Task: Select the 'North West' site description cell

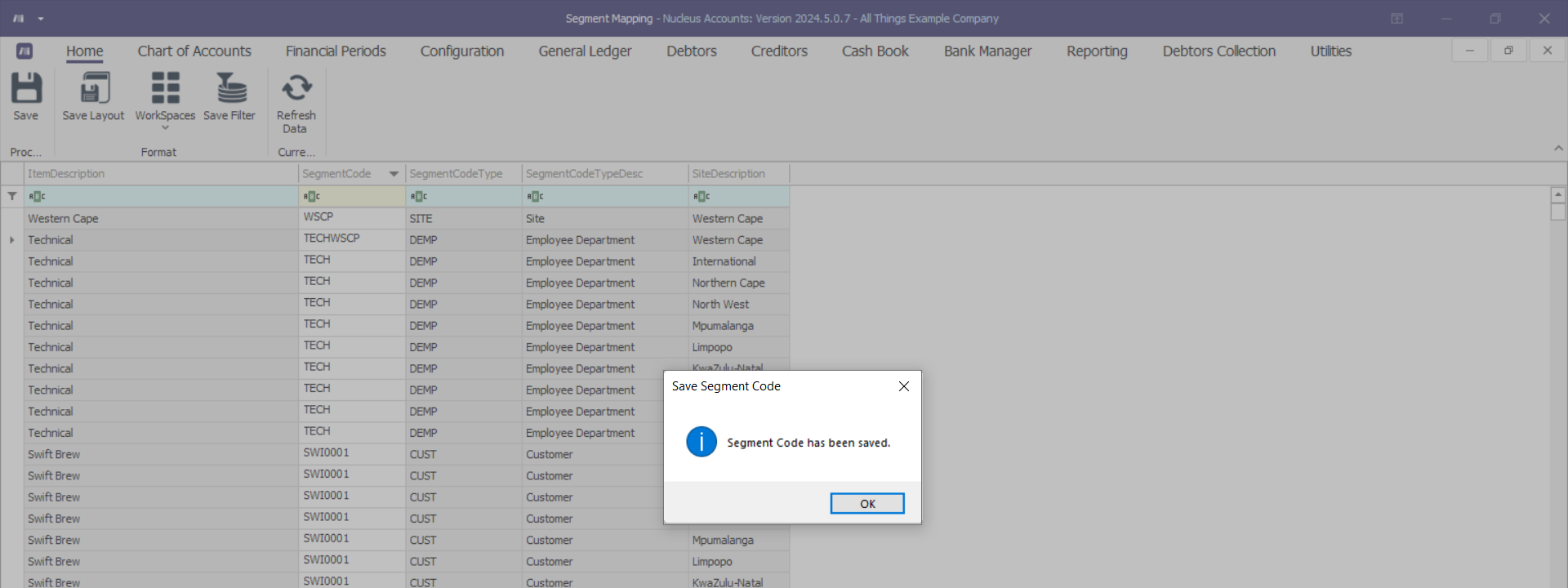Action: pyautogui.click(x=739, y=304)
